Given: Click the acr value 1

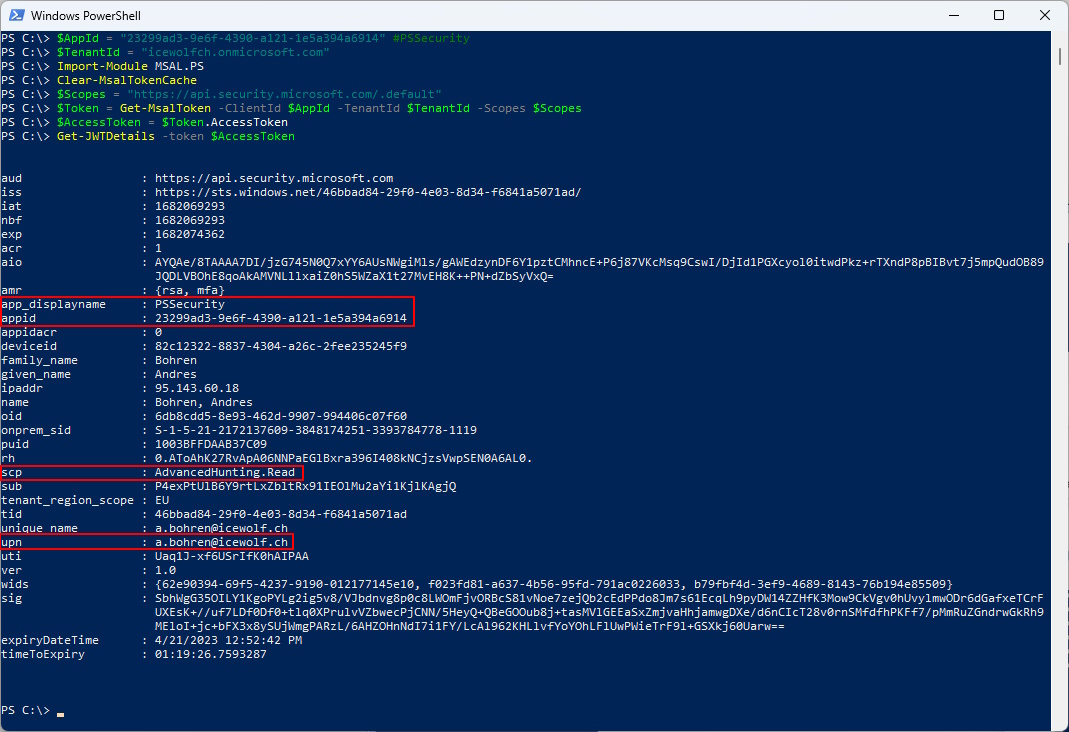Looking at the screenshot, I should click(x=158, y=248).
